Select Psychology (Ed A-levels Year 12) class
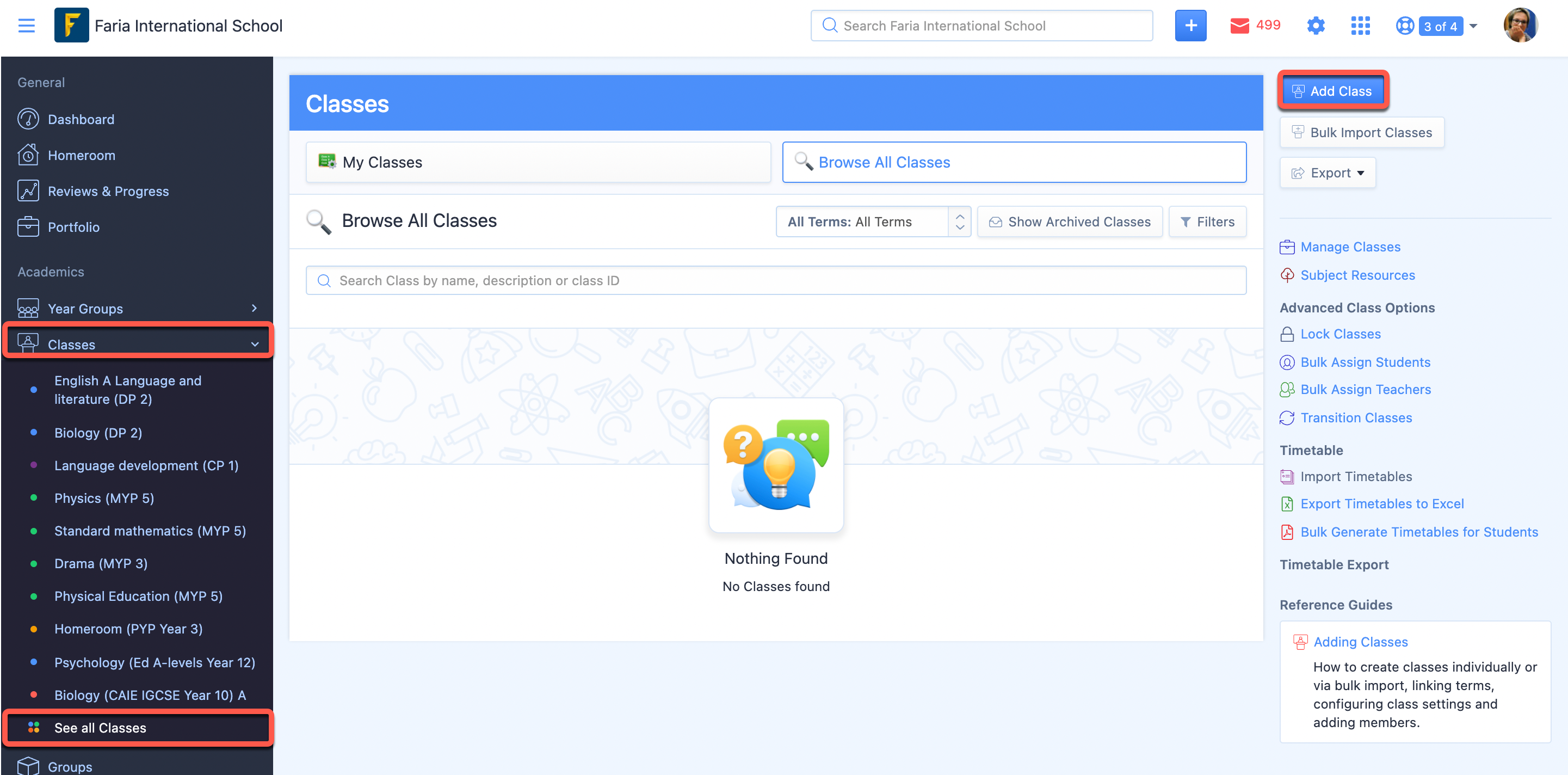The image size is (1568, 775). pos(155,662)
